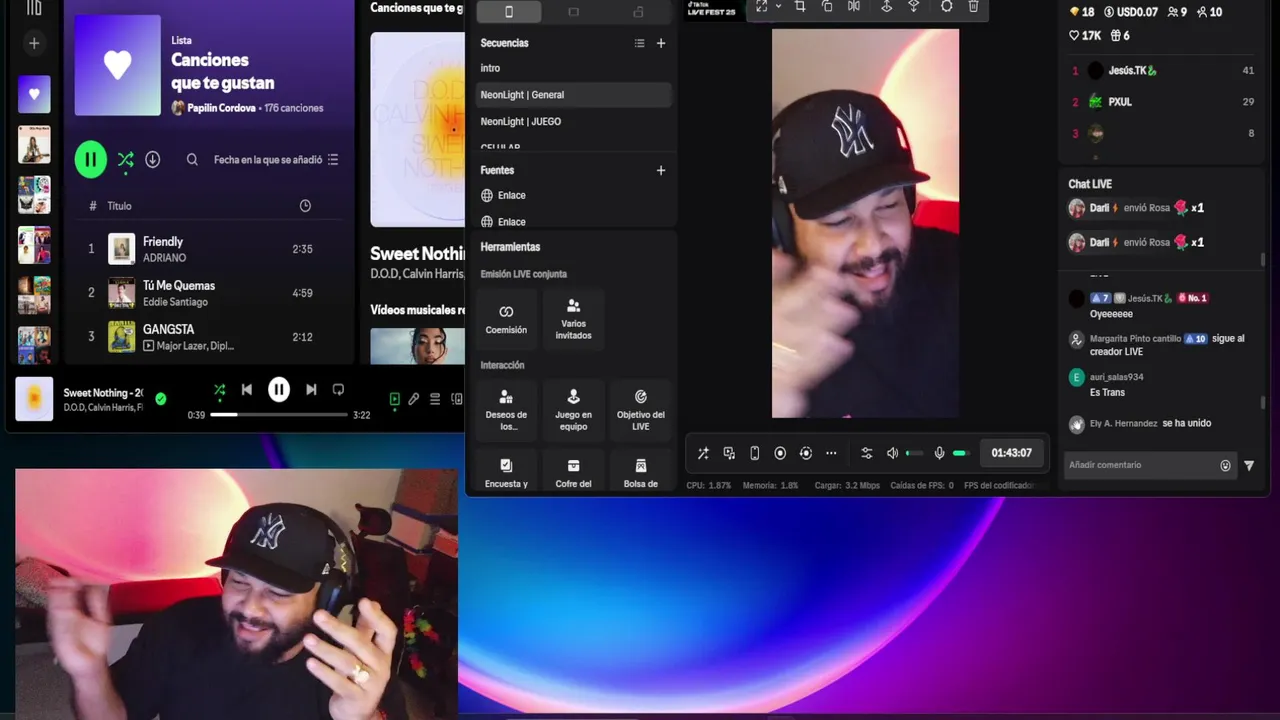The width and height of the screenshot is (1280, 720).
Task: Open audio mixer settings sliders icon
Action: [x=866, y=453]
